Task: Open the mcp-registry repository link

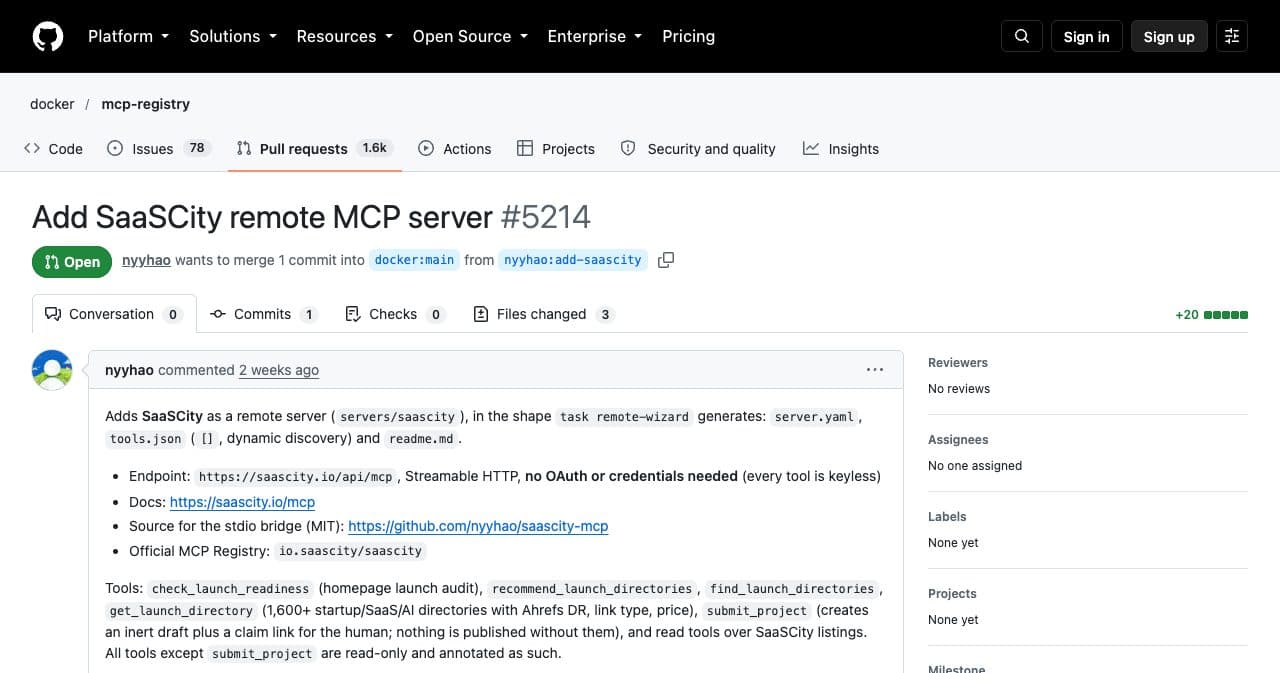Action: 146,104
